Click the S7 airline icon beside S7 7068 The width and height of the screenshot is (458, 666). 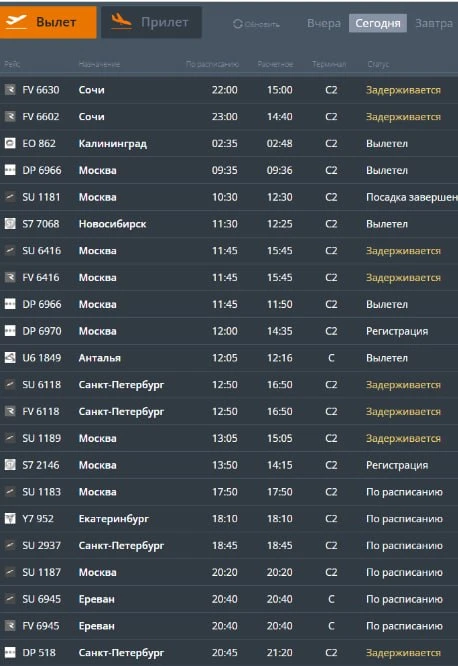[x=10, y=223]
